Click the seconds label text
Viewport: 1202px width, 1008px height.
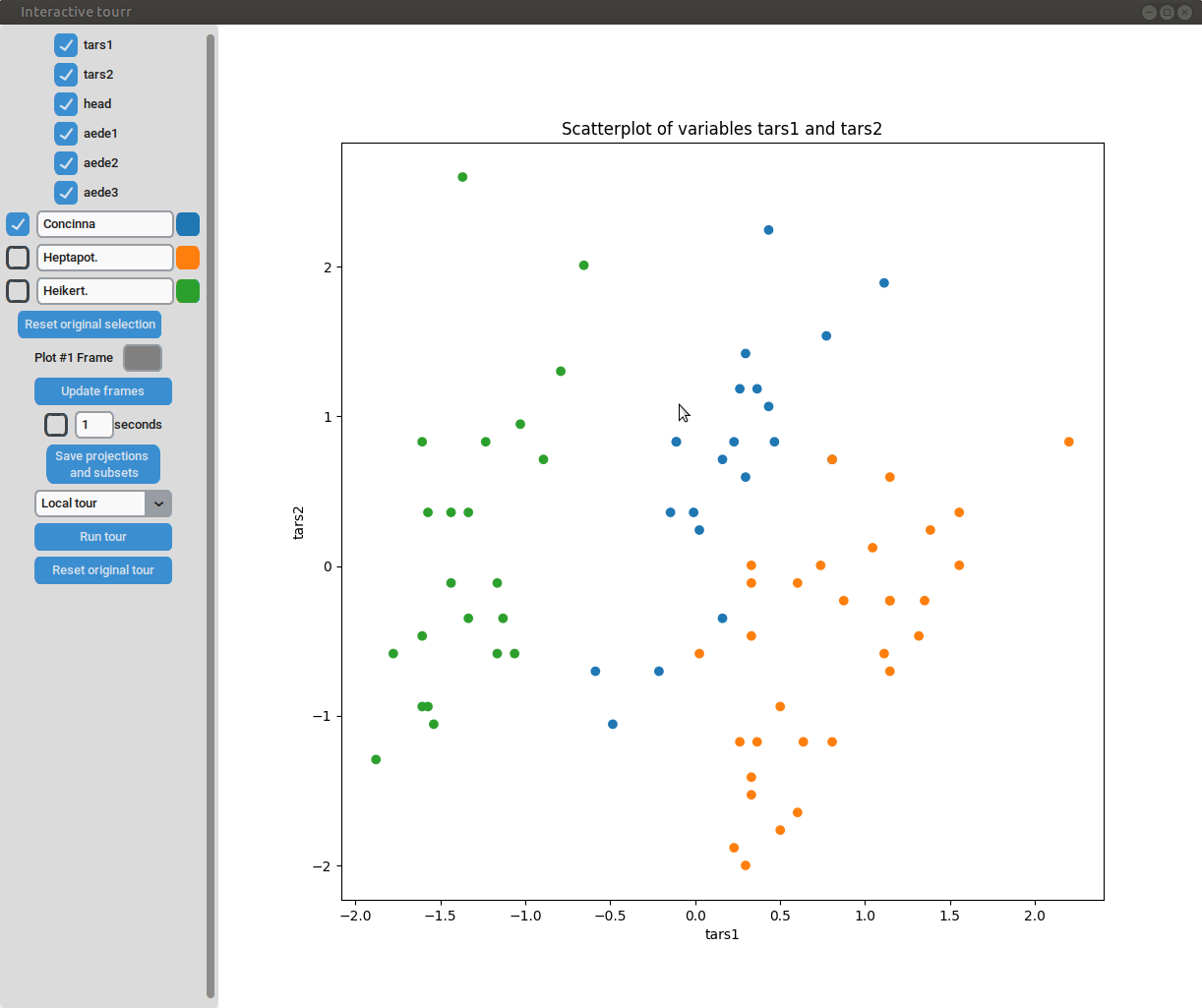click(x=139, y=425)
